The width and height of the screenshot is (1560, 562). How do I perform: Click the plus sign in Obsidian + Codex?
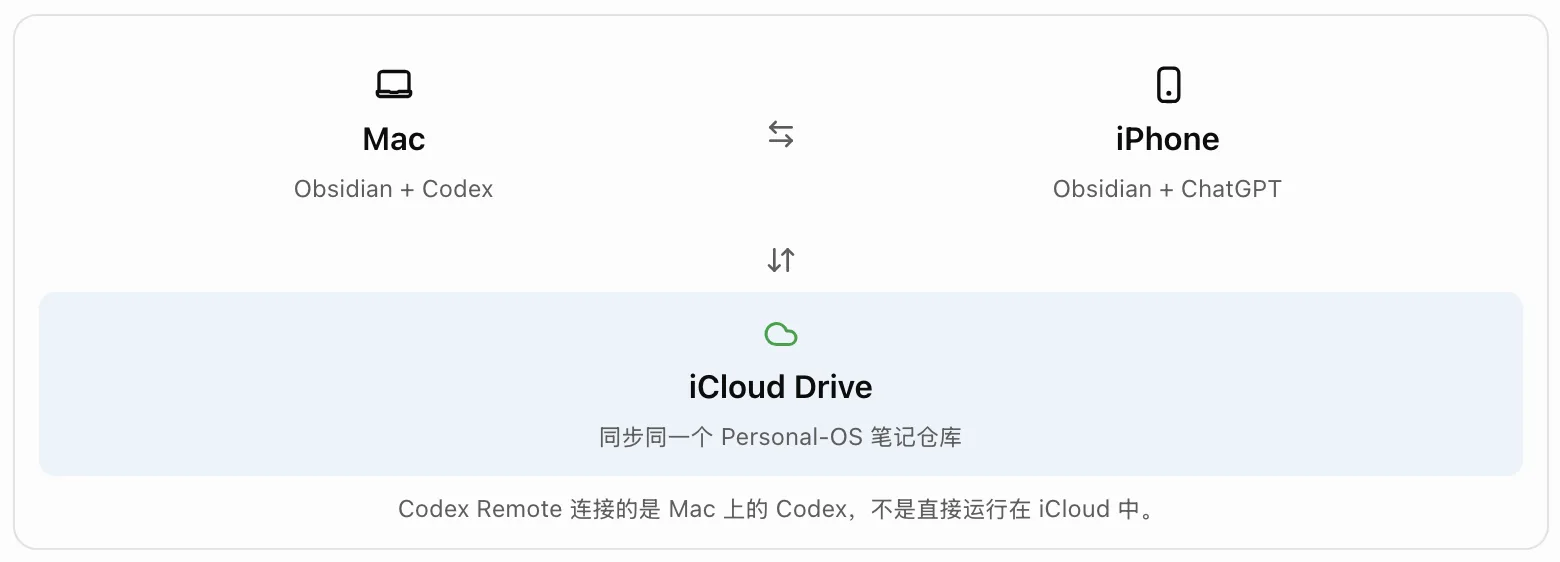click(406, 190)
